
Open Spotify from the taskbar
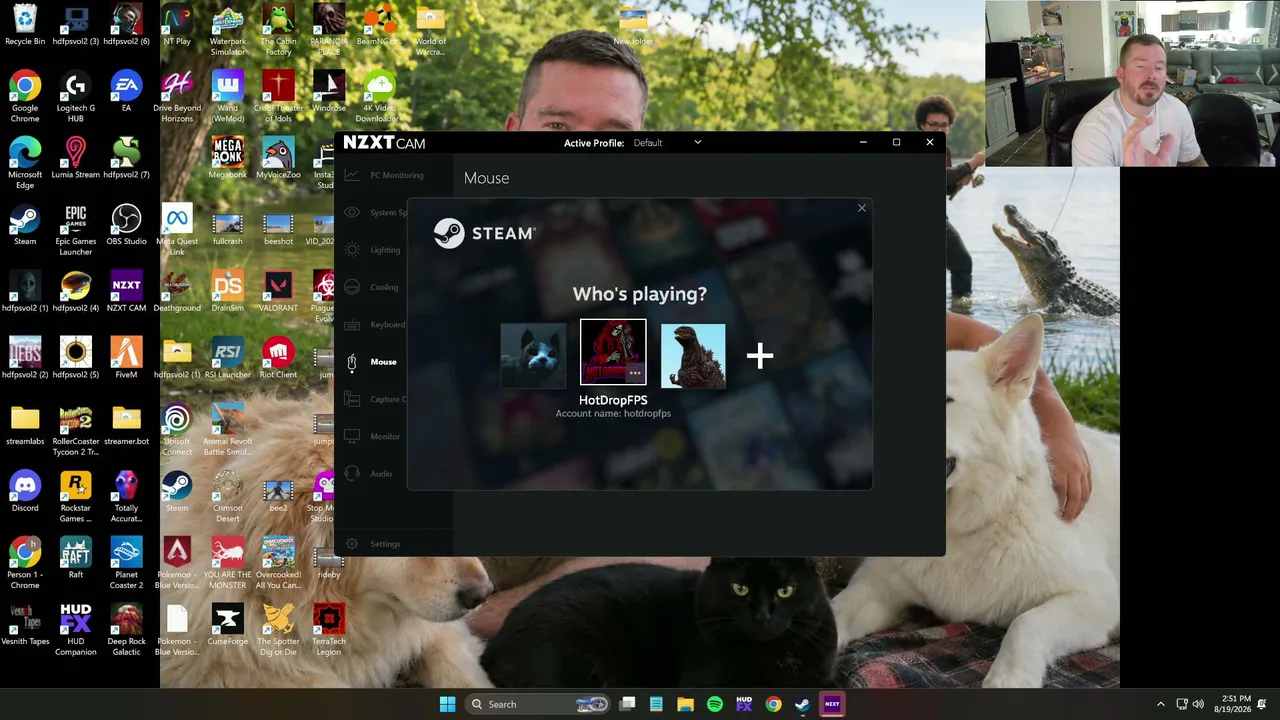(715, 704)
